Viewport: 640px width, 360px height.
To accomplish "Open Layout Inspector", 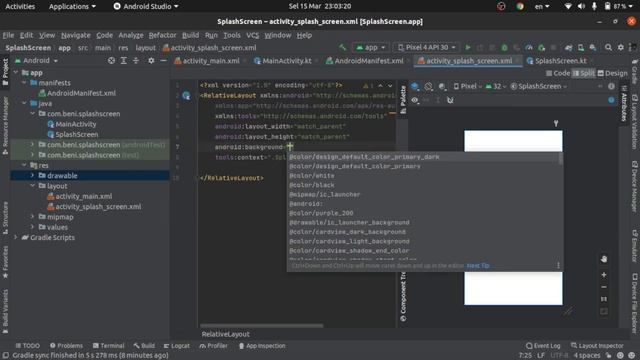I will point(597,346).
